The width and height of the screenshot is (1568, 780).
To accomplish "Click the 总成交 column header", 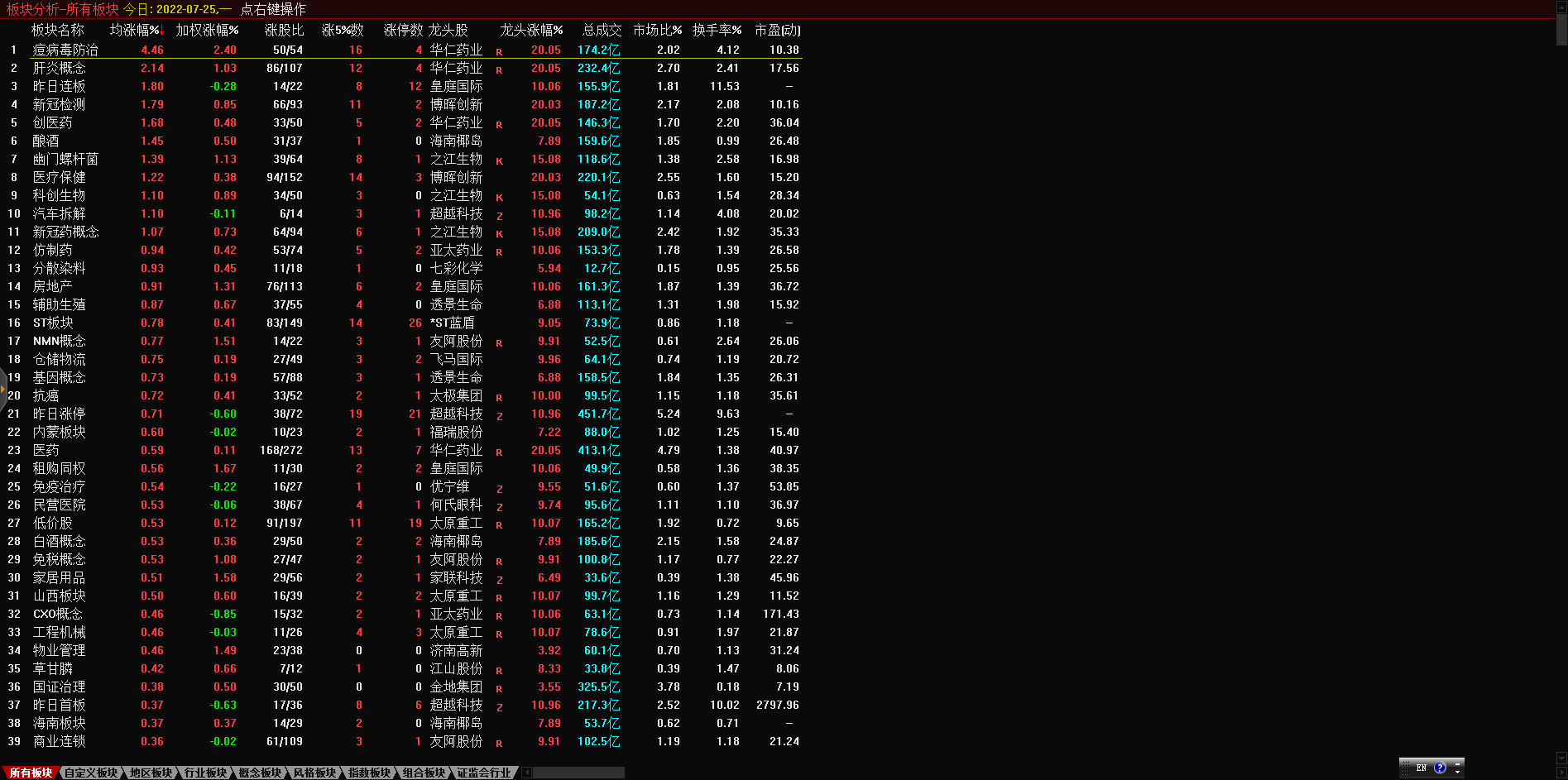I will (601, 30).
